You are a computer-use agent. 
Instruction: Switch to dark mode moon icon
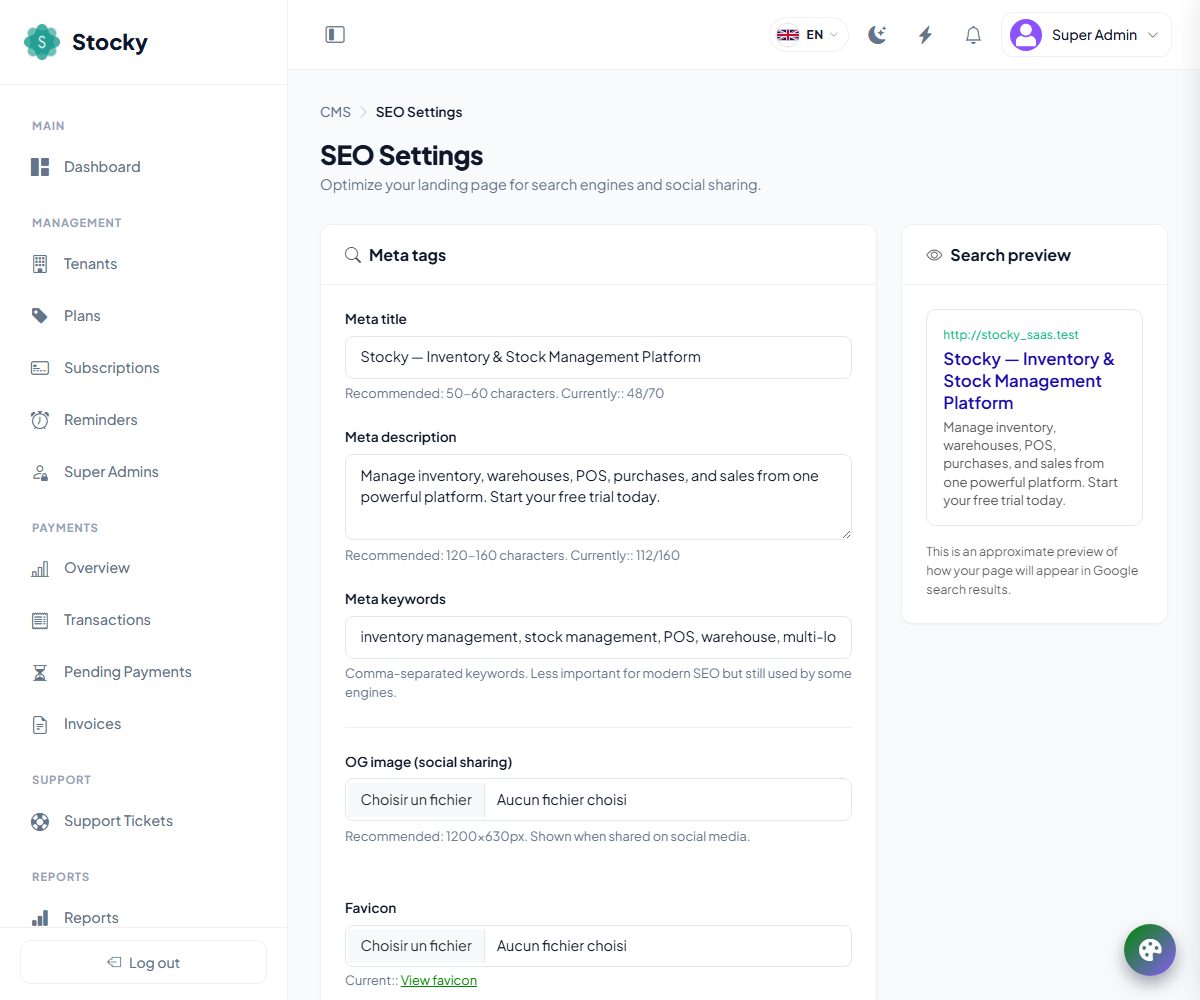coord(877,35)
